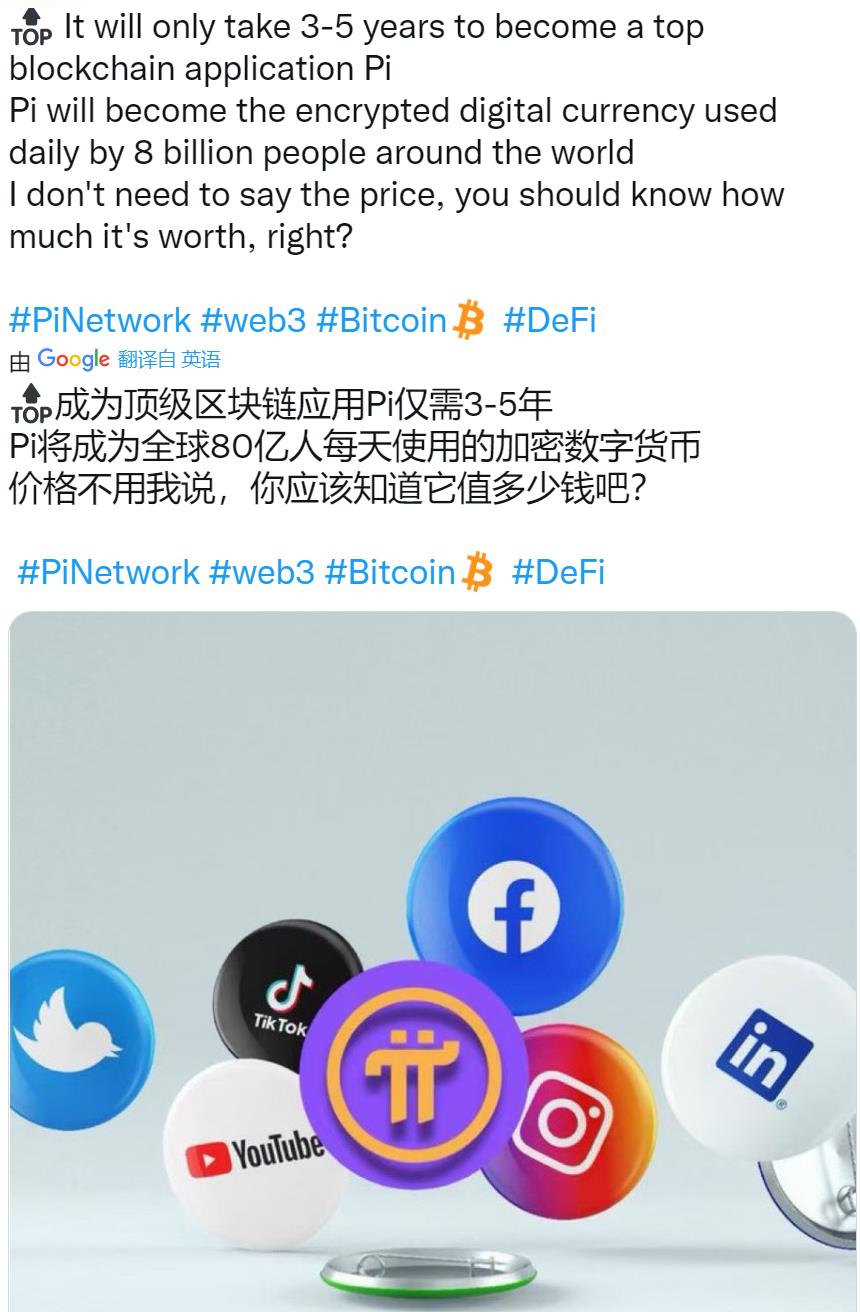Open the #DeFi hashtag in the original tweet
The image size is (860, 1312).
[x=549, y=320]
